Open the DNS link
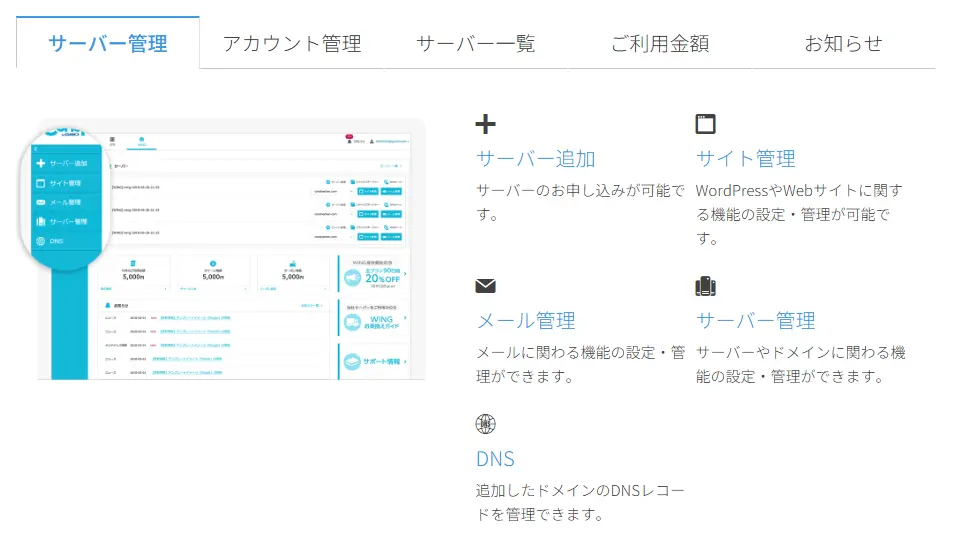The height and width of the screenshot is (556, 967). [495, 459]
